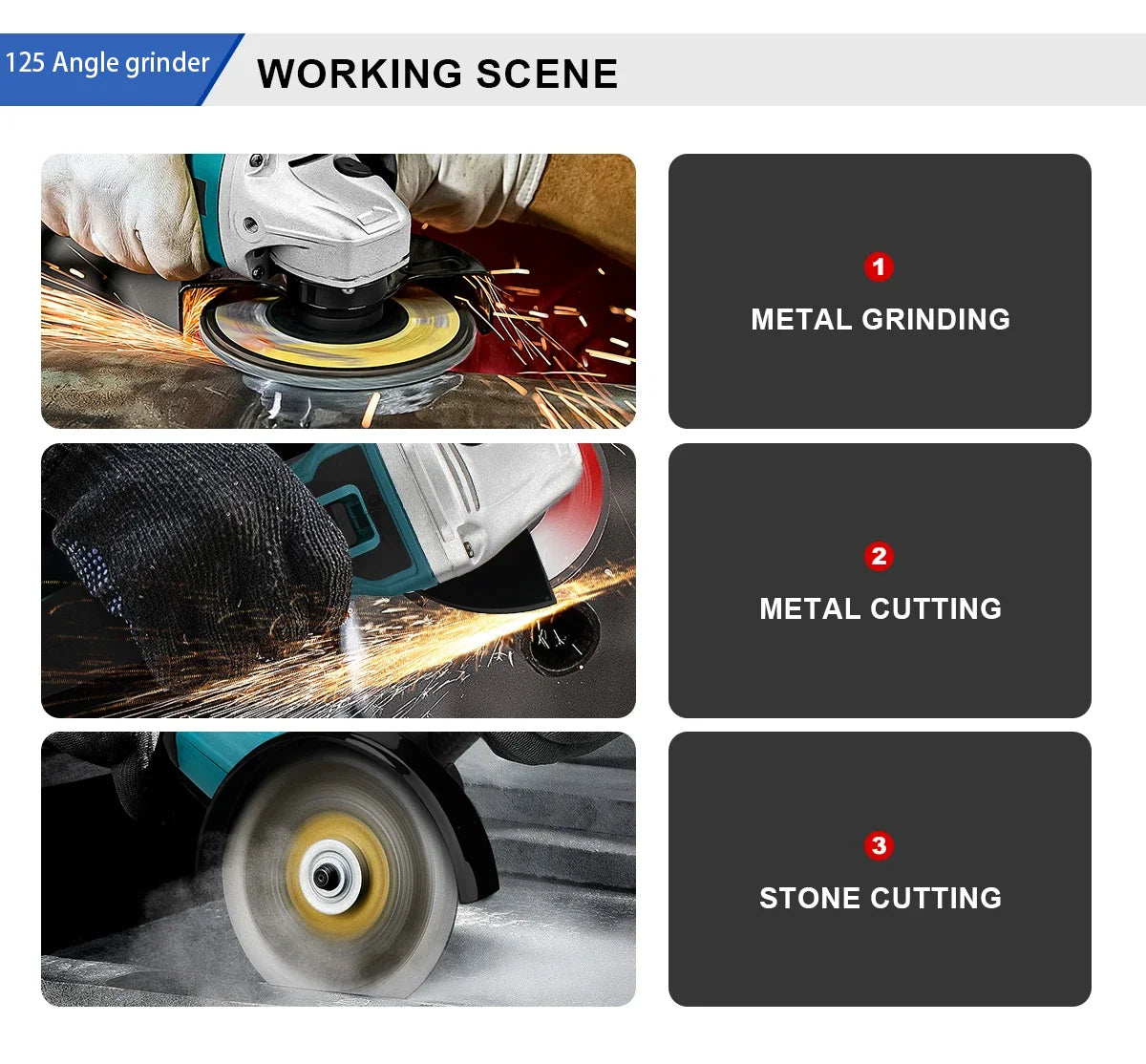Open the stone cutting photo
Image resolution: width=1146 pixels, height=1064 pixels.
pyautogui.click(x=338, y=869)
